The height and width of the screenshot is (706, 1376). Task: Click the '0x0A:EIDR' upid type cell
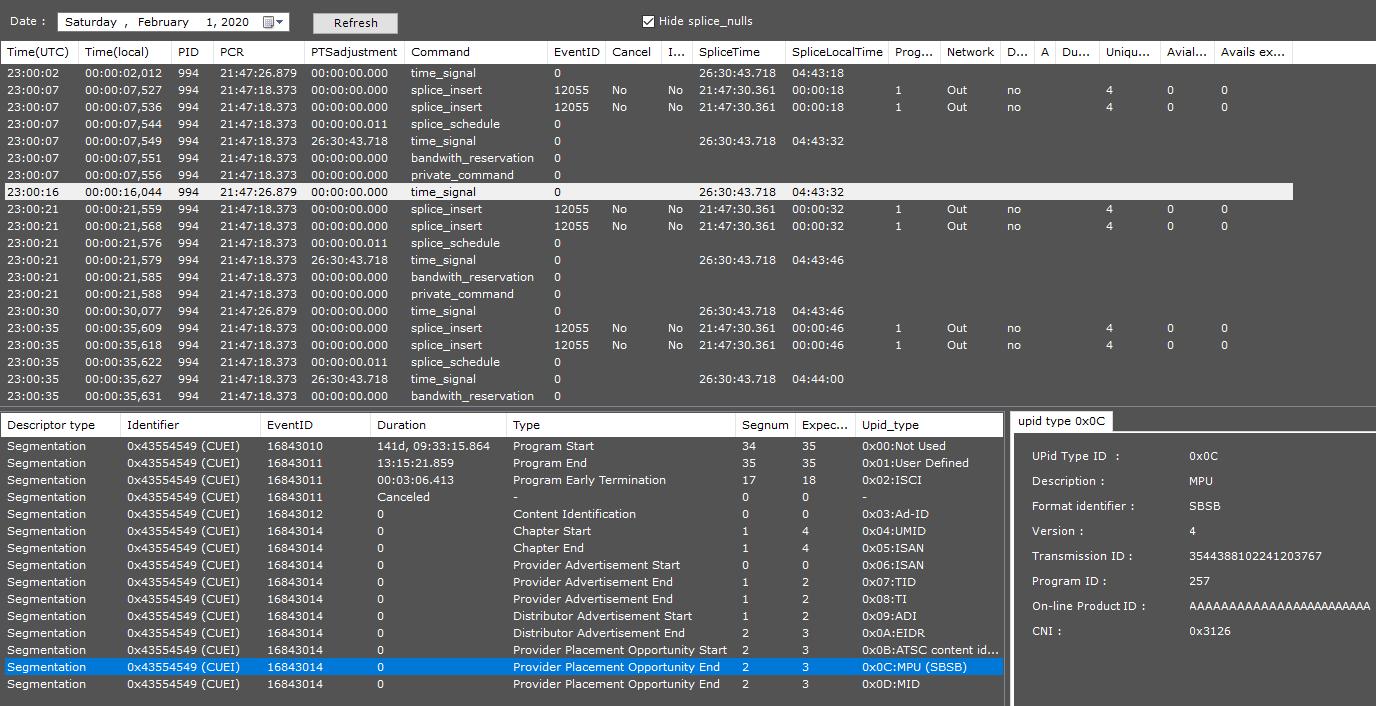[893, 633]
